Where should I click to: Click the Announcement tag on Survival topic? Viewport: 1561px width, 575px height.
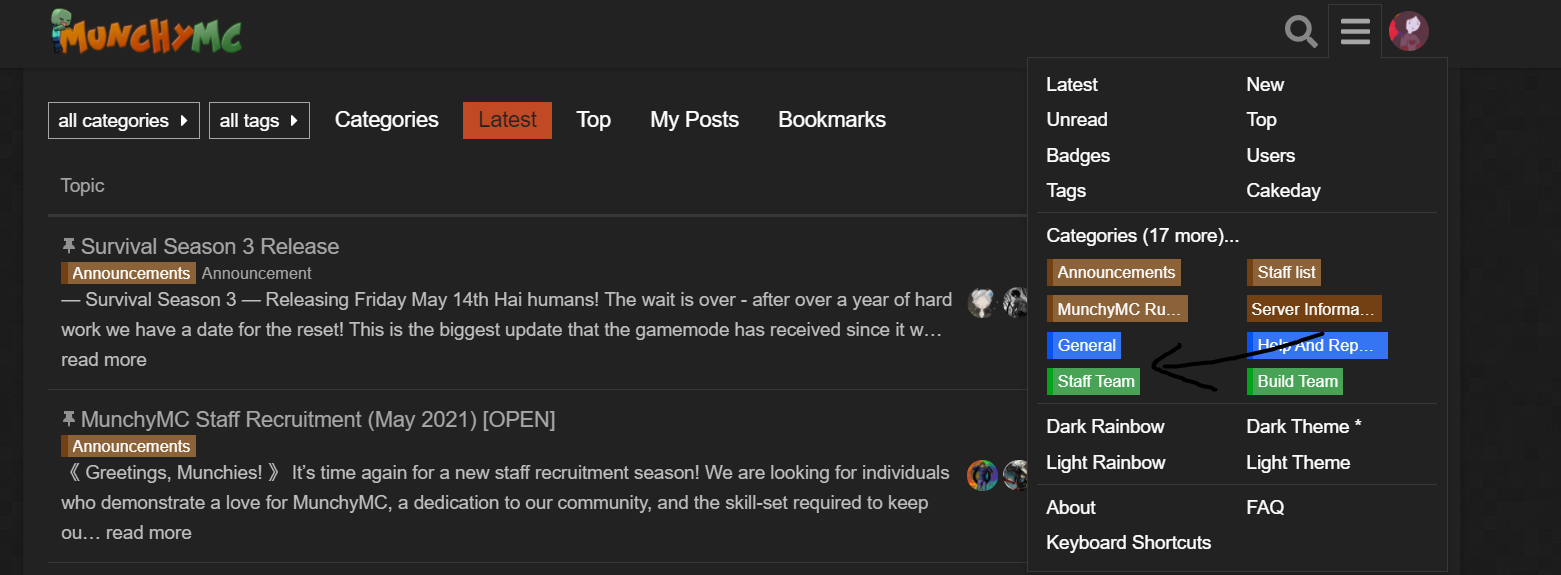click(256, 273)
